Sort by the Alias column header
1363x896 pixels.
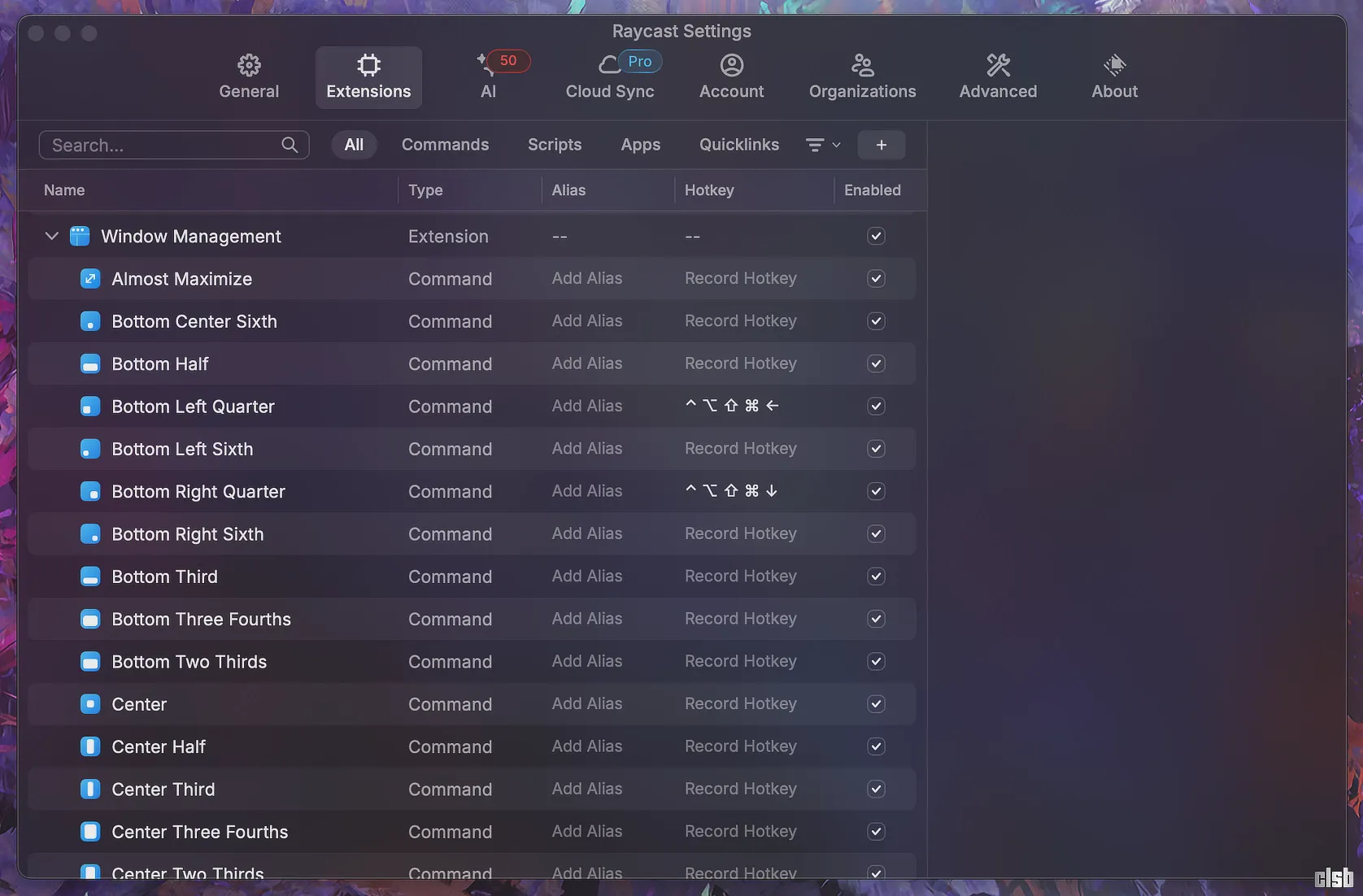(x=568, y=190)
